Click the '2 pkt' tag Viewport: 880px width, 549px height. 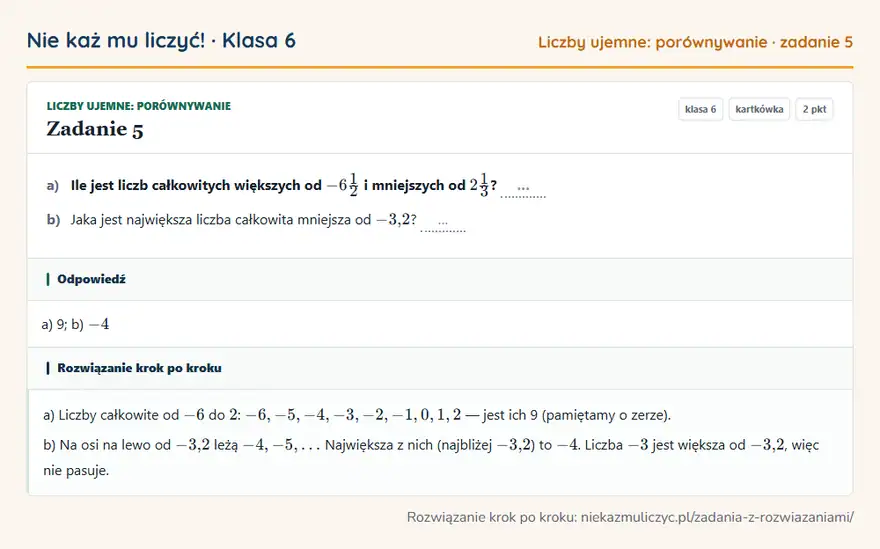pos(814,109)
